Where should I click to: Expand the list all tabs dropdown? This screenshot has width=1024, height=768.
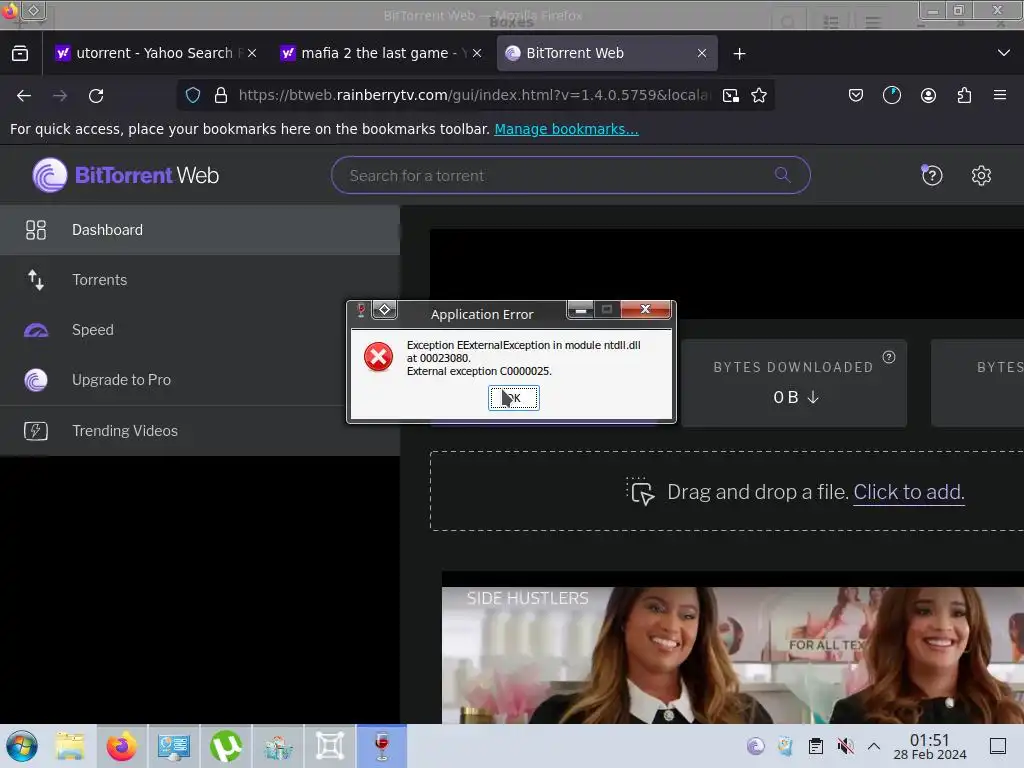pyautogui.click(x=1004, y=53)
